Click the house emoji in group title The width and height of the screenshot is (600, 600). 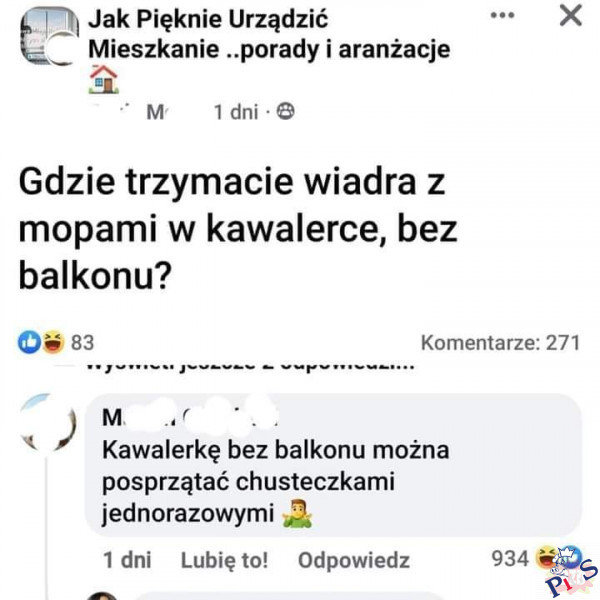[x=103, y=80]
